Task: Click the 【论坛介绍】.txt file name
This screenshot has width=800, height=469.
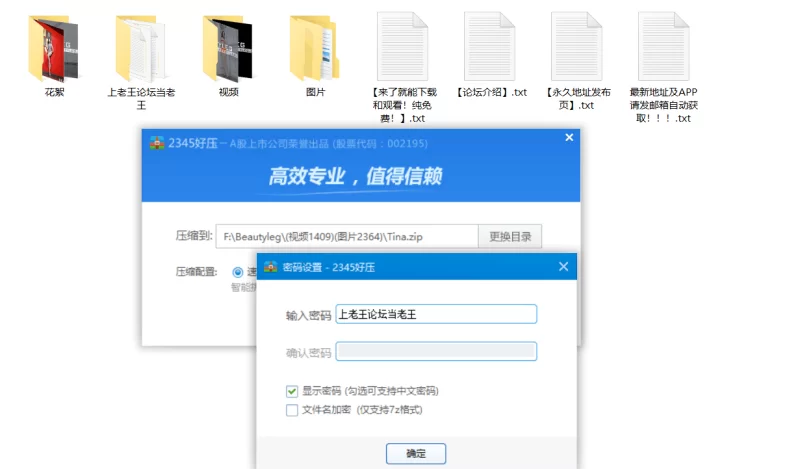Action: click(490, 92)
